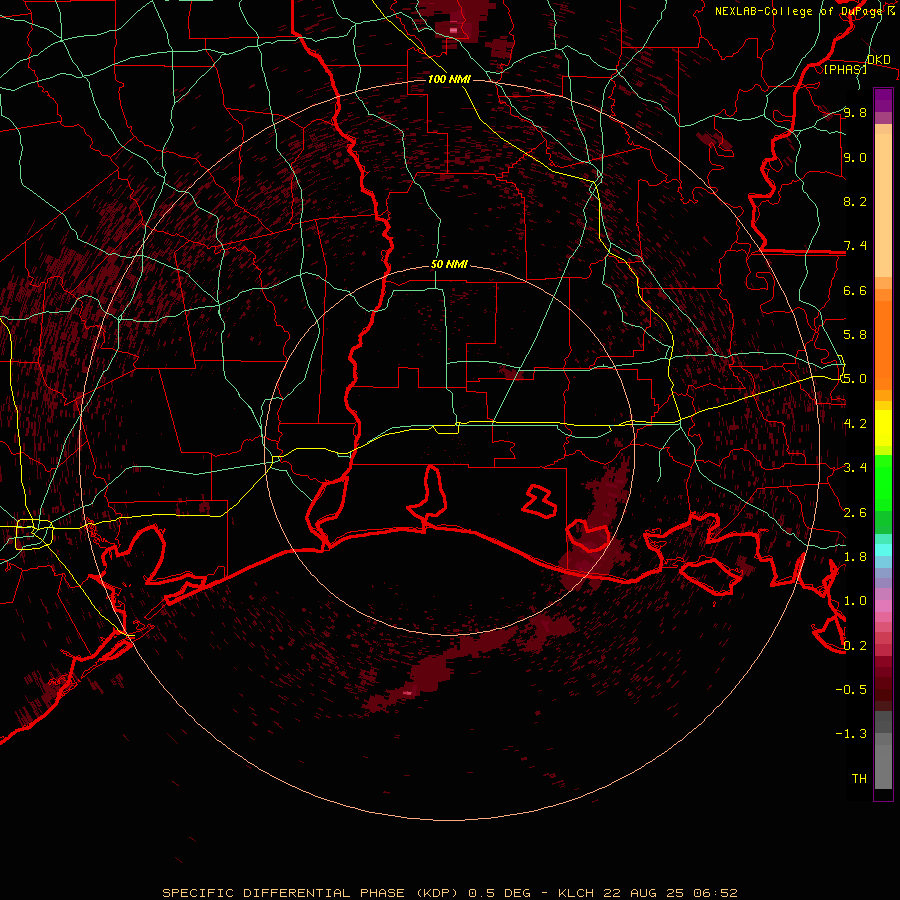Select the 0.2 scale value
Image resolution: width=900 pixels, height=900 pixels.
(x=855, y=646)
